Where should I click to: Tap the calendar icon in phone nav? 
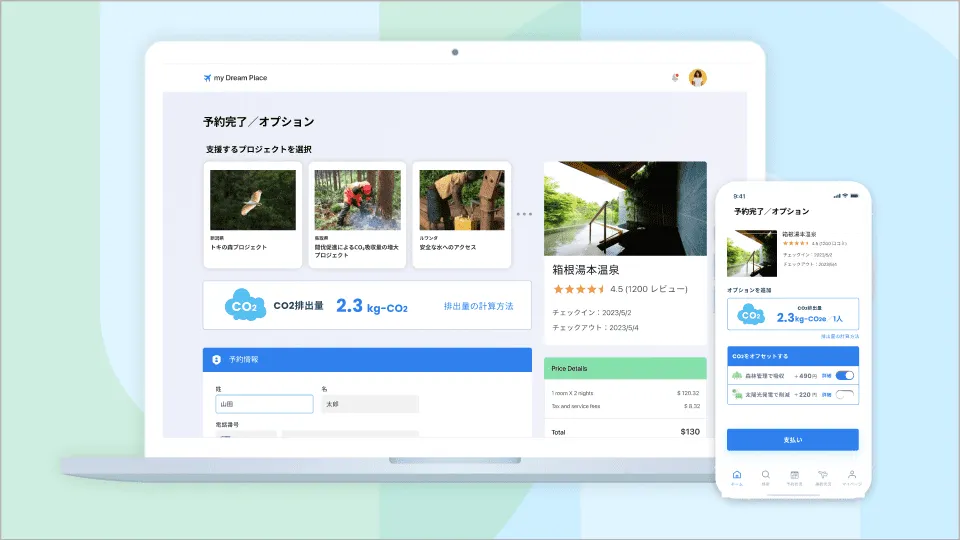coord(794,475)
